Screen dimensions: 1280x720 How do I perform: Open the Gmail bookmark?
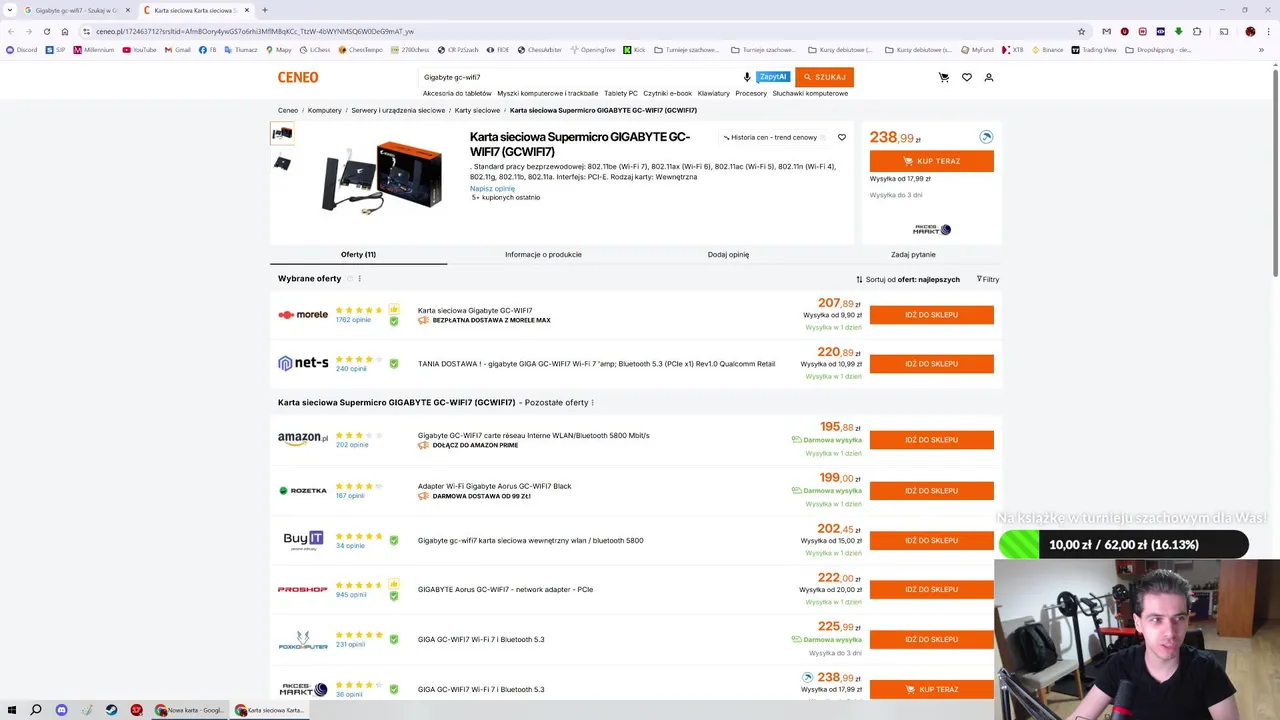point(177,50)
